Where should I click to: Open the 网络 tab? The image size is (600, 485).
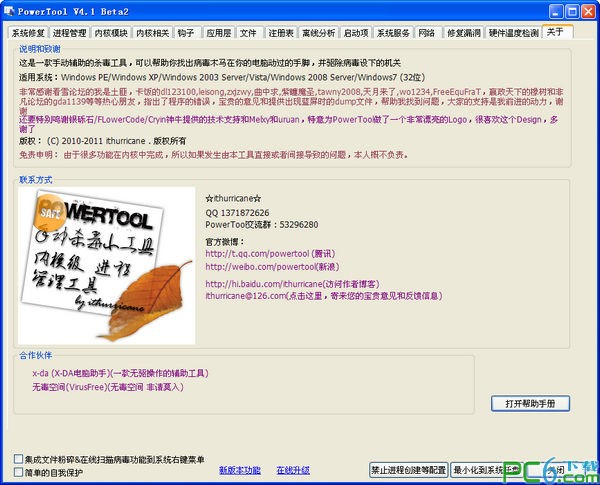pyautogui.click(x=427, y=33)
